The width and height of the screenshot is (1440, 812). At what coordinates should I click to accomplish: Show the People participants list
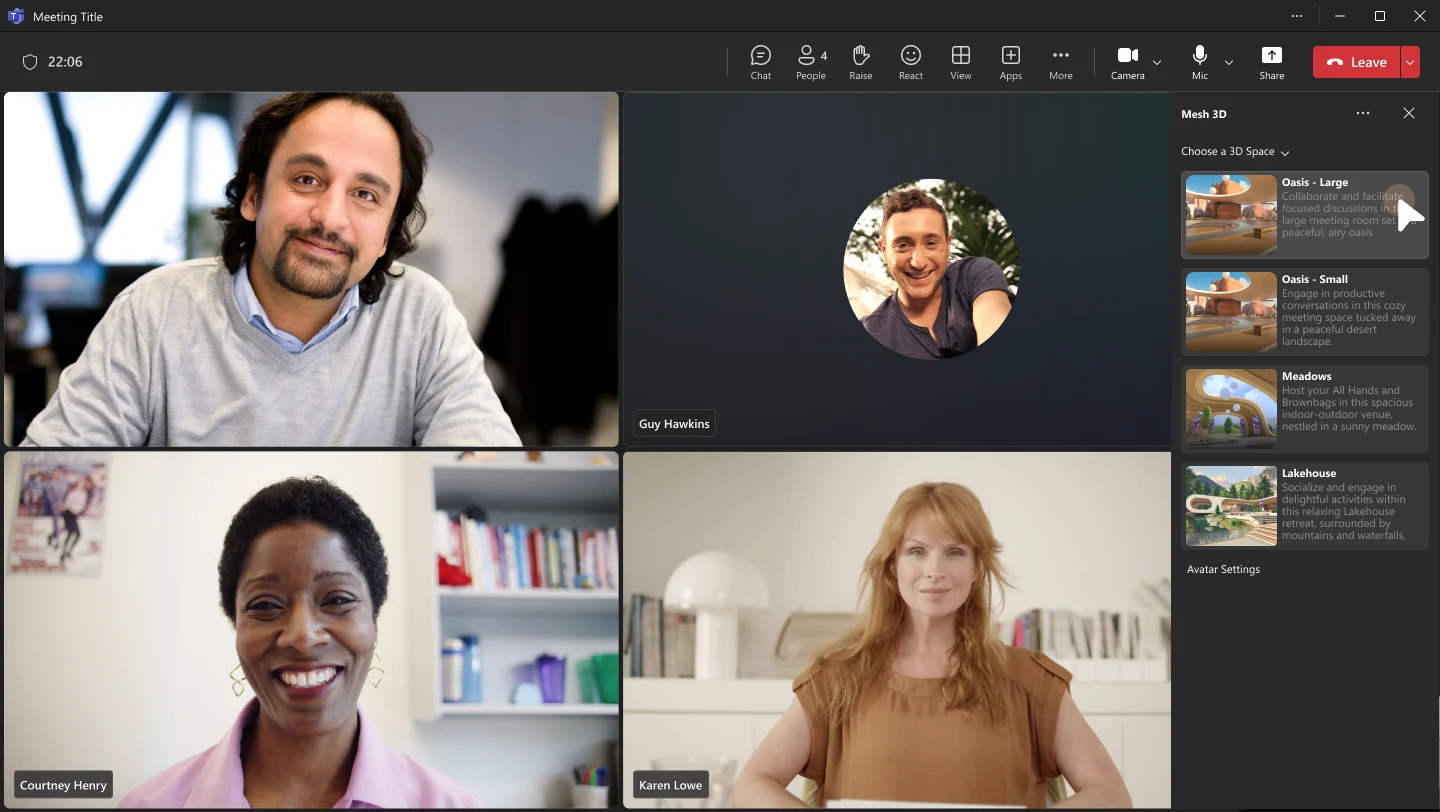[x=811, y=62]
